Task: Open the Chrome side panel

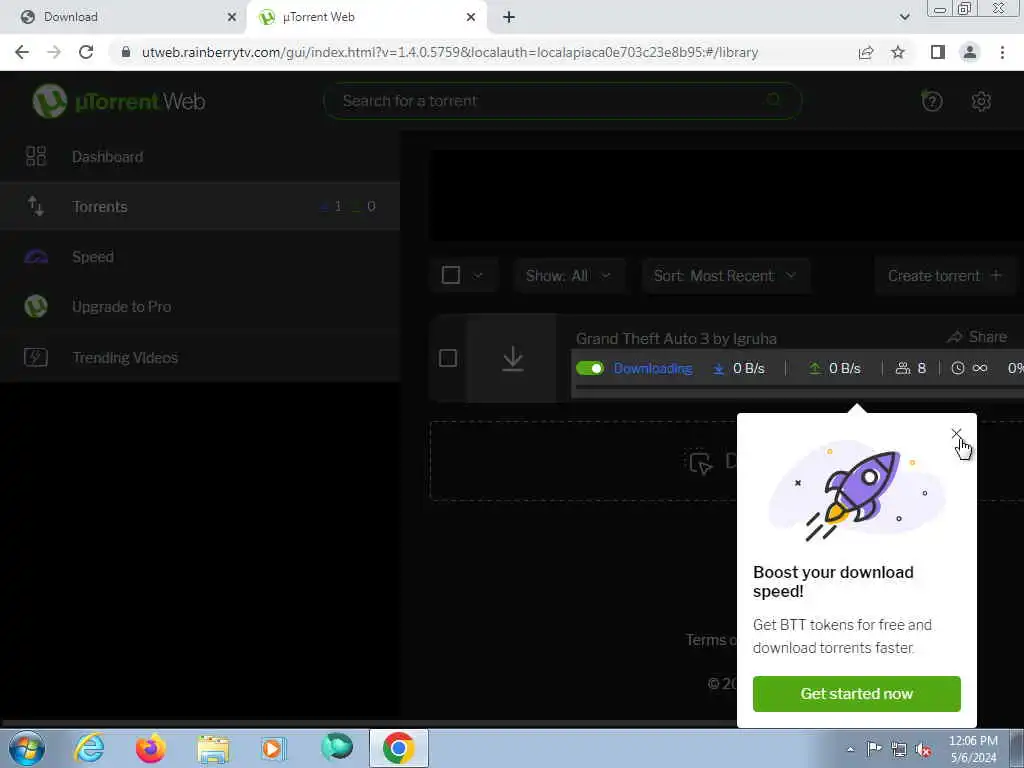Action: pos(937,52)
